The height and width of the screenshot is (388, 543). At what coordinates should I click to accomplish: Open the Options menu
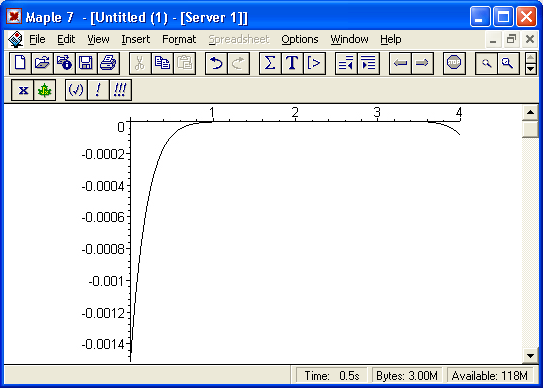point(300,39)
